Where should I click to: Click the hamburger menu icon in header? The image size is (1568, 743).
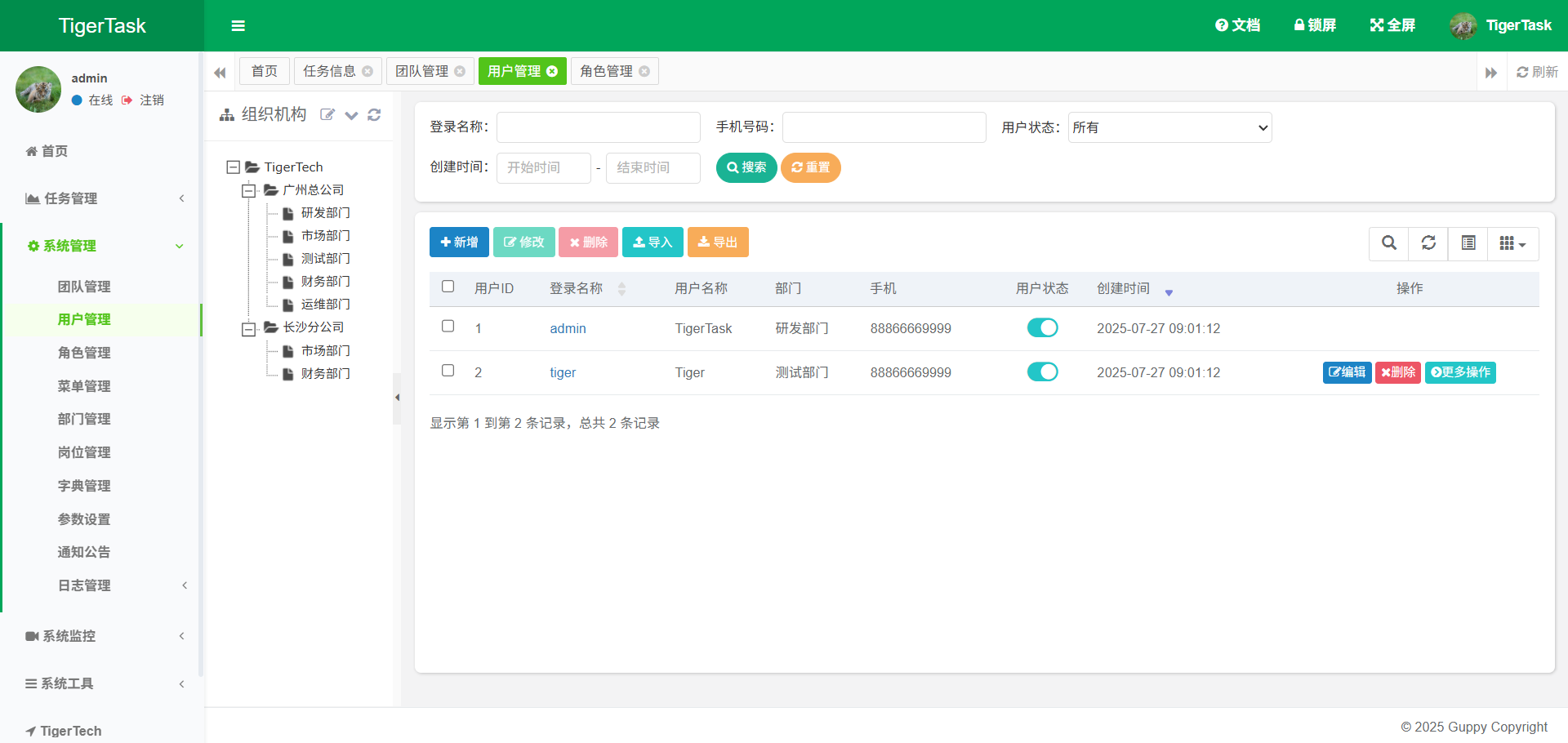pos(238,26)
